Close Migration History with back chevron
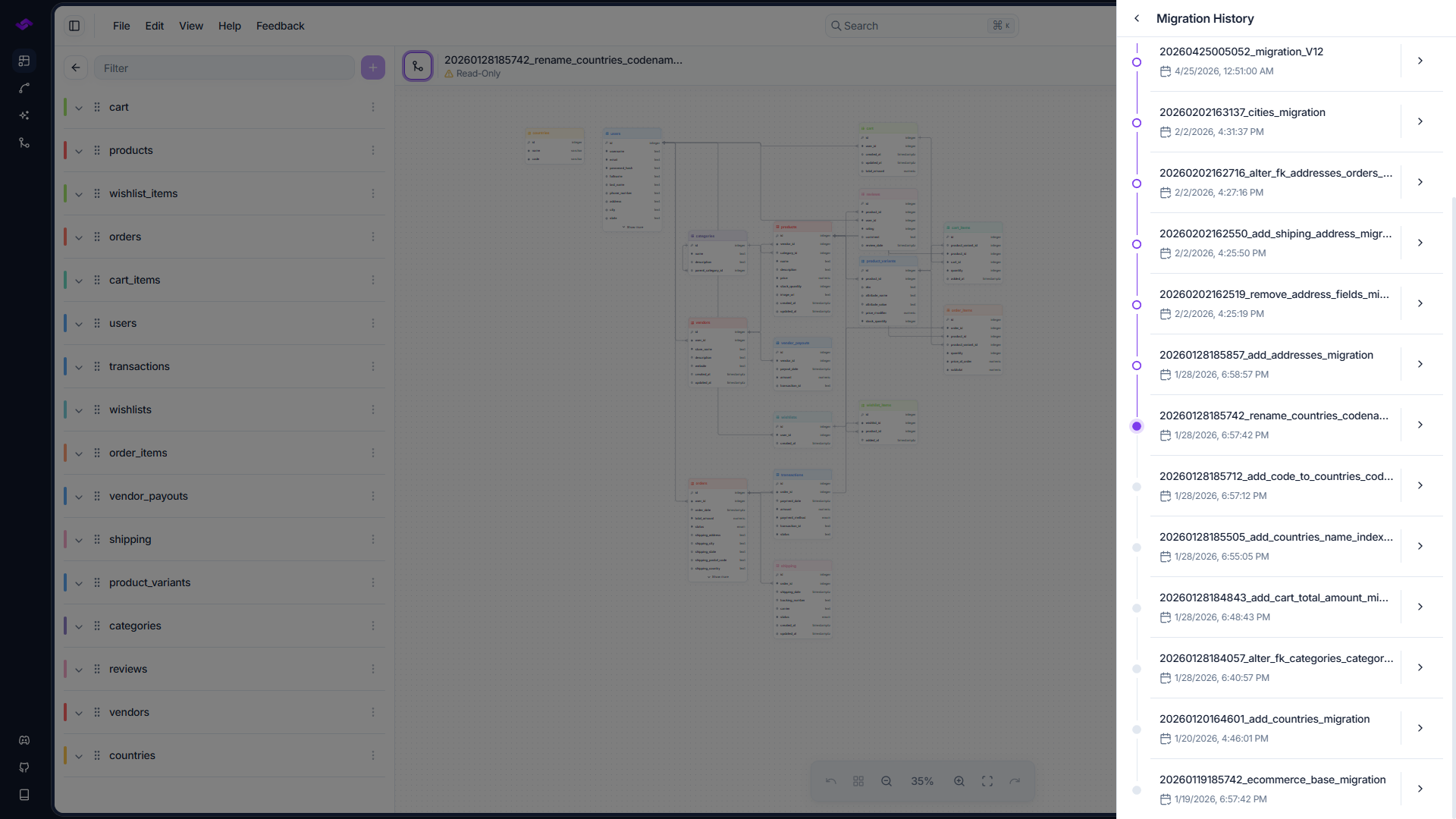The image size is (1456, 819). click(x=1137, y=18)
